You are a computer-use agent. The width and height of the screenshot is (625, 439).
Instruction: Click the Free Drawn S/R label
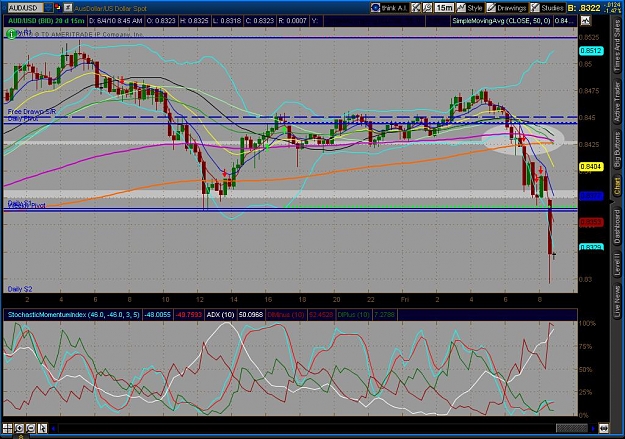31,112
